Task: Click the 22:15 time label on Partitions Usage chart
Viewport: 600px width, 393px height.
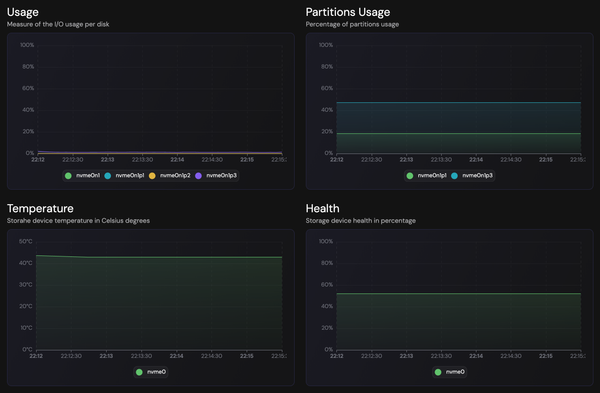Action: tap(546, 160)
